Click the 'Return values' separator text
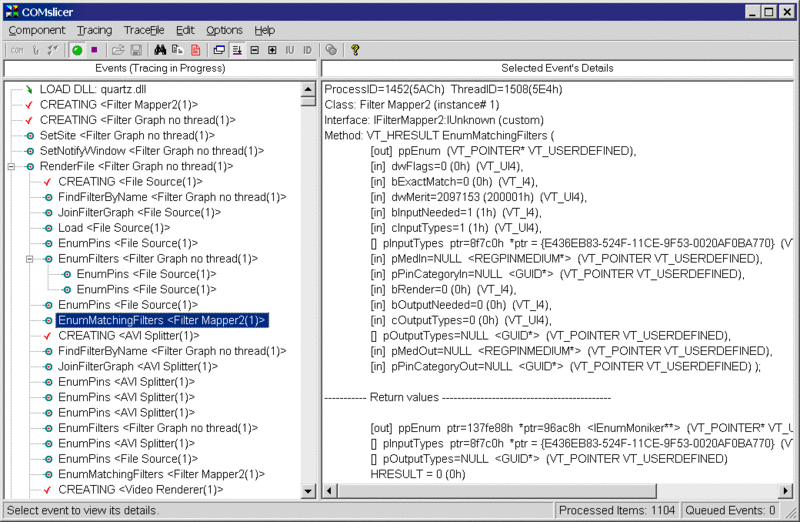 pyautogui.click(x=404, y=397)
